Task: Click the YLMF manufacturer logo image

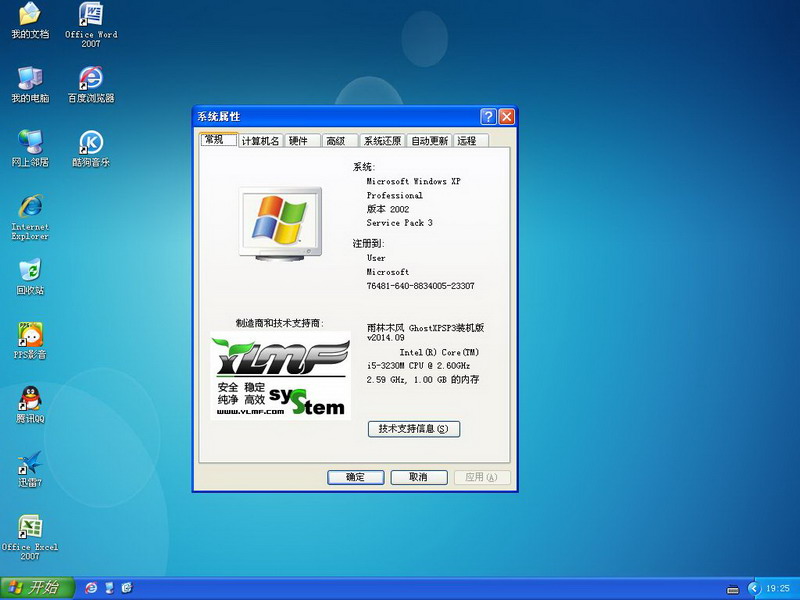Action: pos(280,376)
